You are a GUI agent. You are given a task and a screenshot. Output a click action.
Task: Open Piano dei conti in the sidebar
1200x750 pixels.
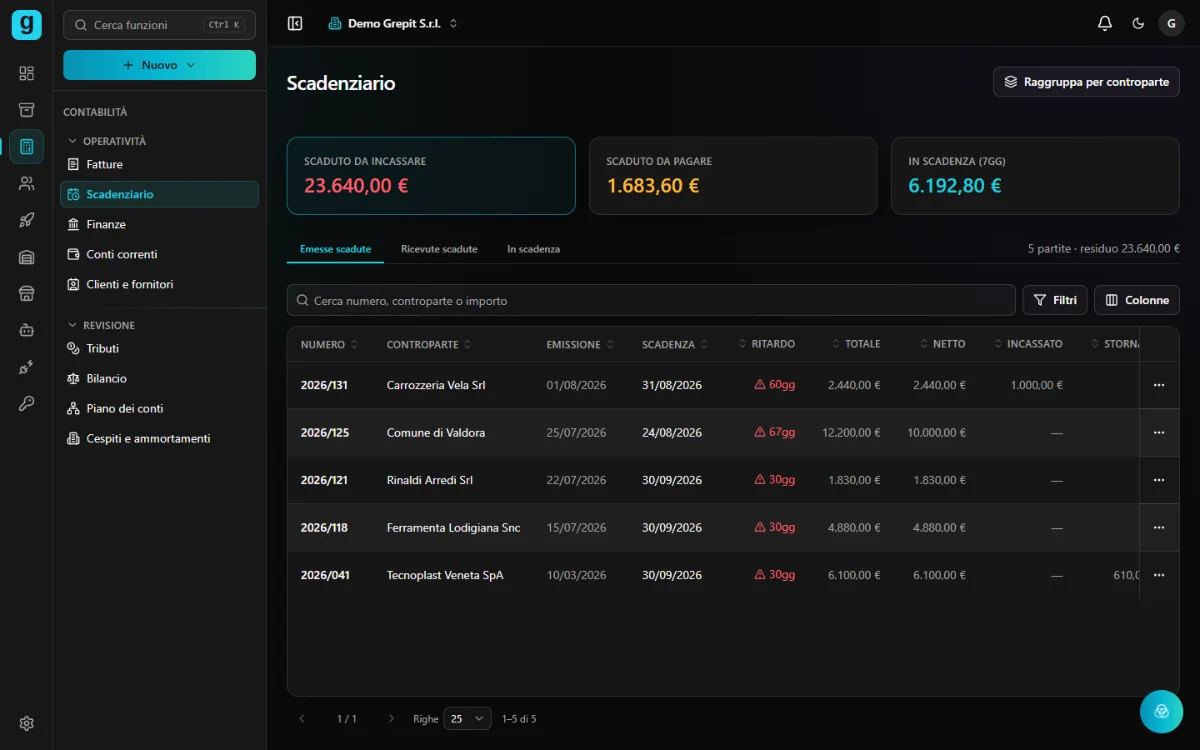[x=160, y=408]
